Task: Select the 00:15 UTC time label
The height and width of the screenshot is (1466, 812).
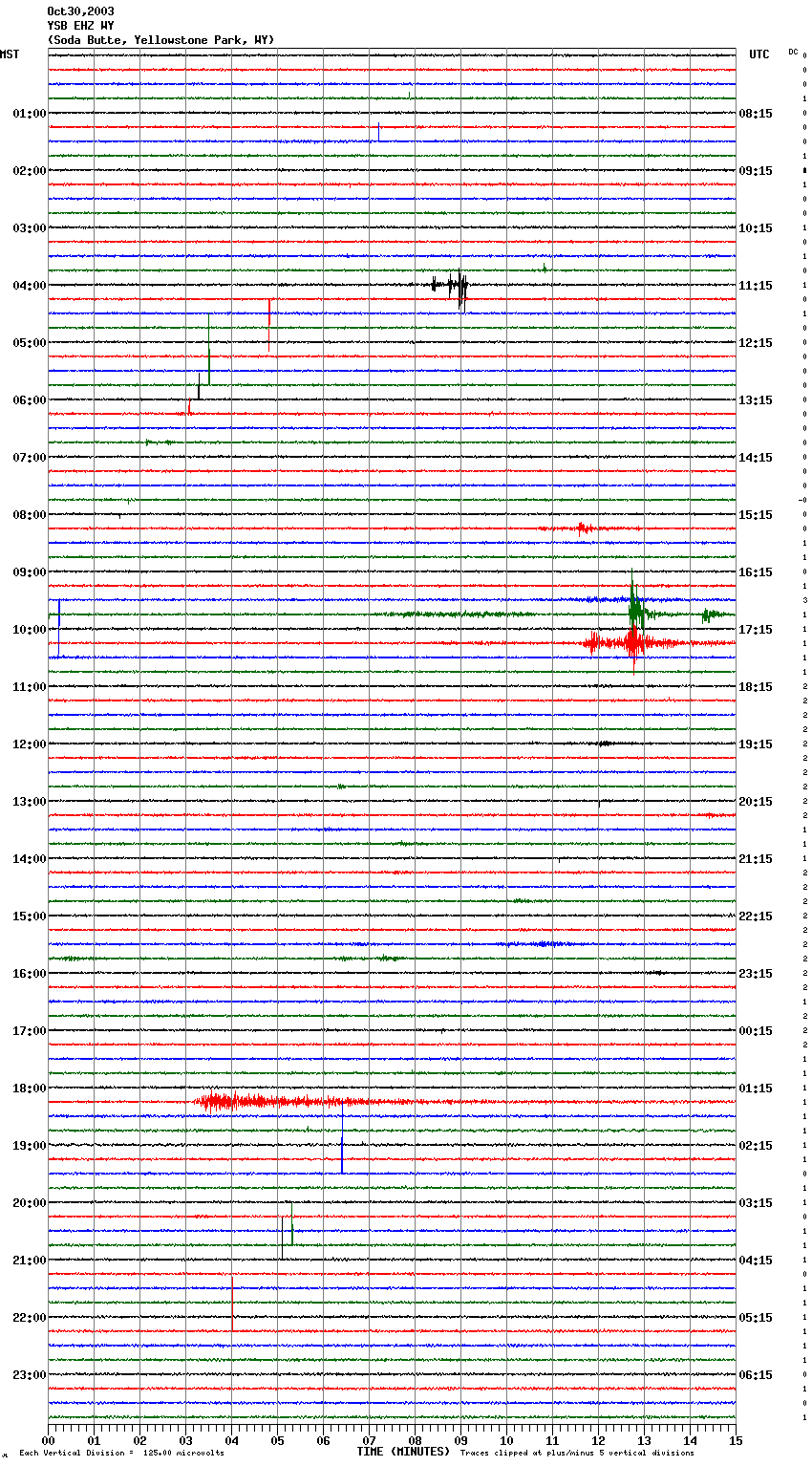Action: 756,1031
